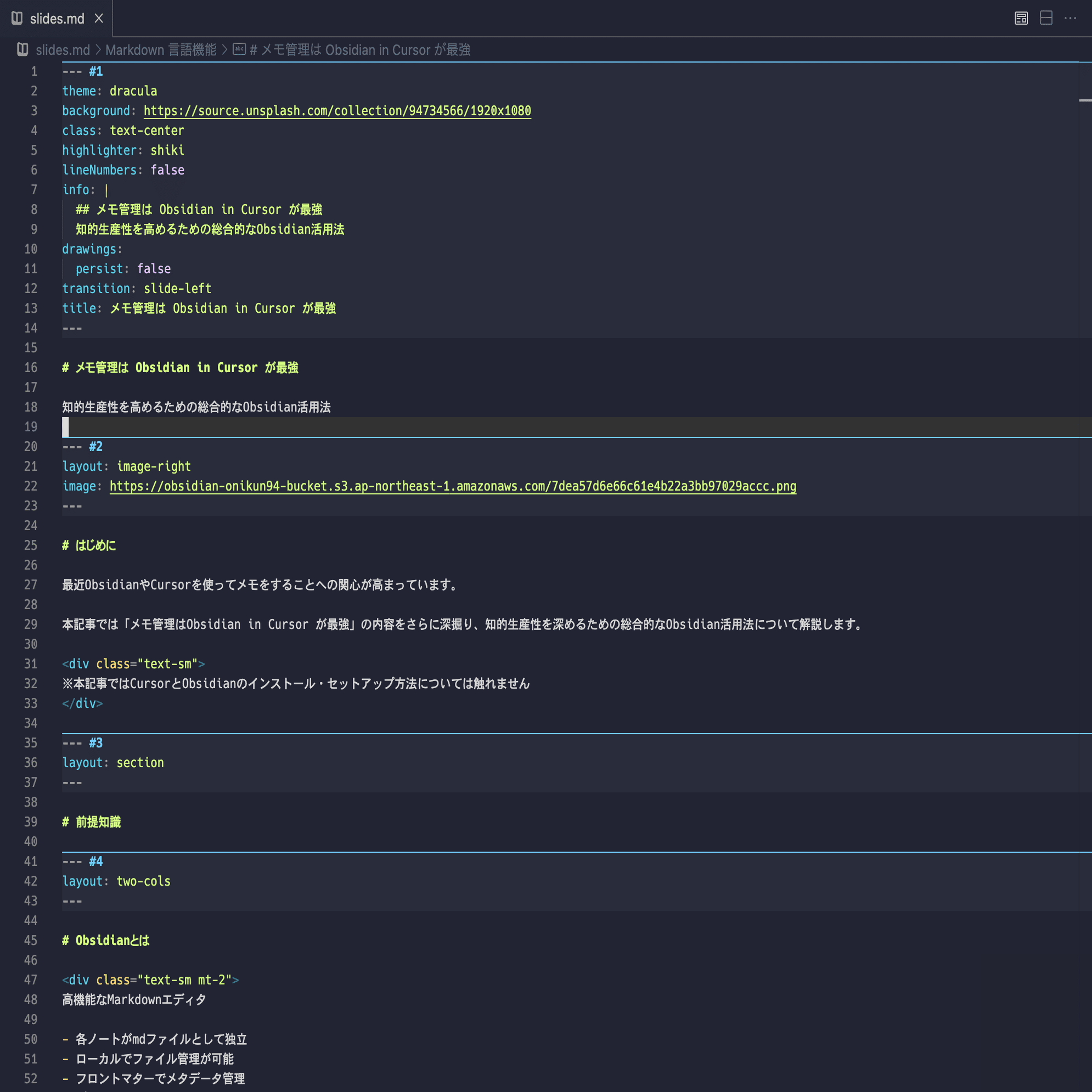Split the editor with the split icon
1092x1092 pixels.
[x=1046, y=18]
